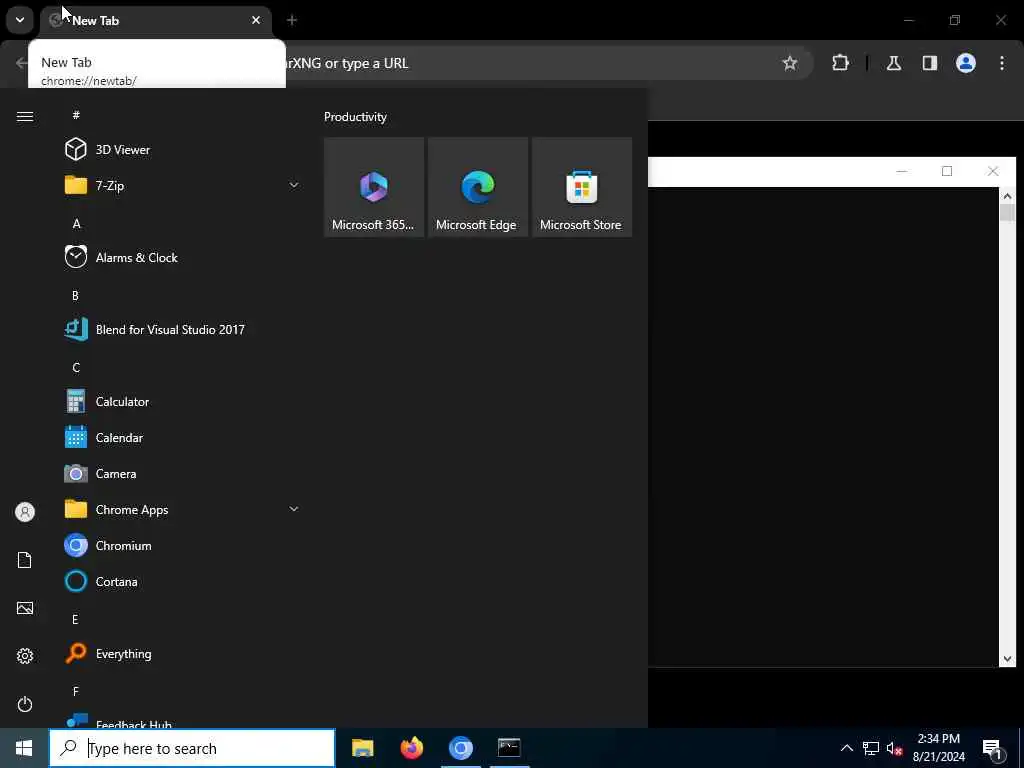Select the Productivity group heading

355,117
